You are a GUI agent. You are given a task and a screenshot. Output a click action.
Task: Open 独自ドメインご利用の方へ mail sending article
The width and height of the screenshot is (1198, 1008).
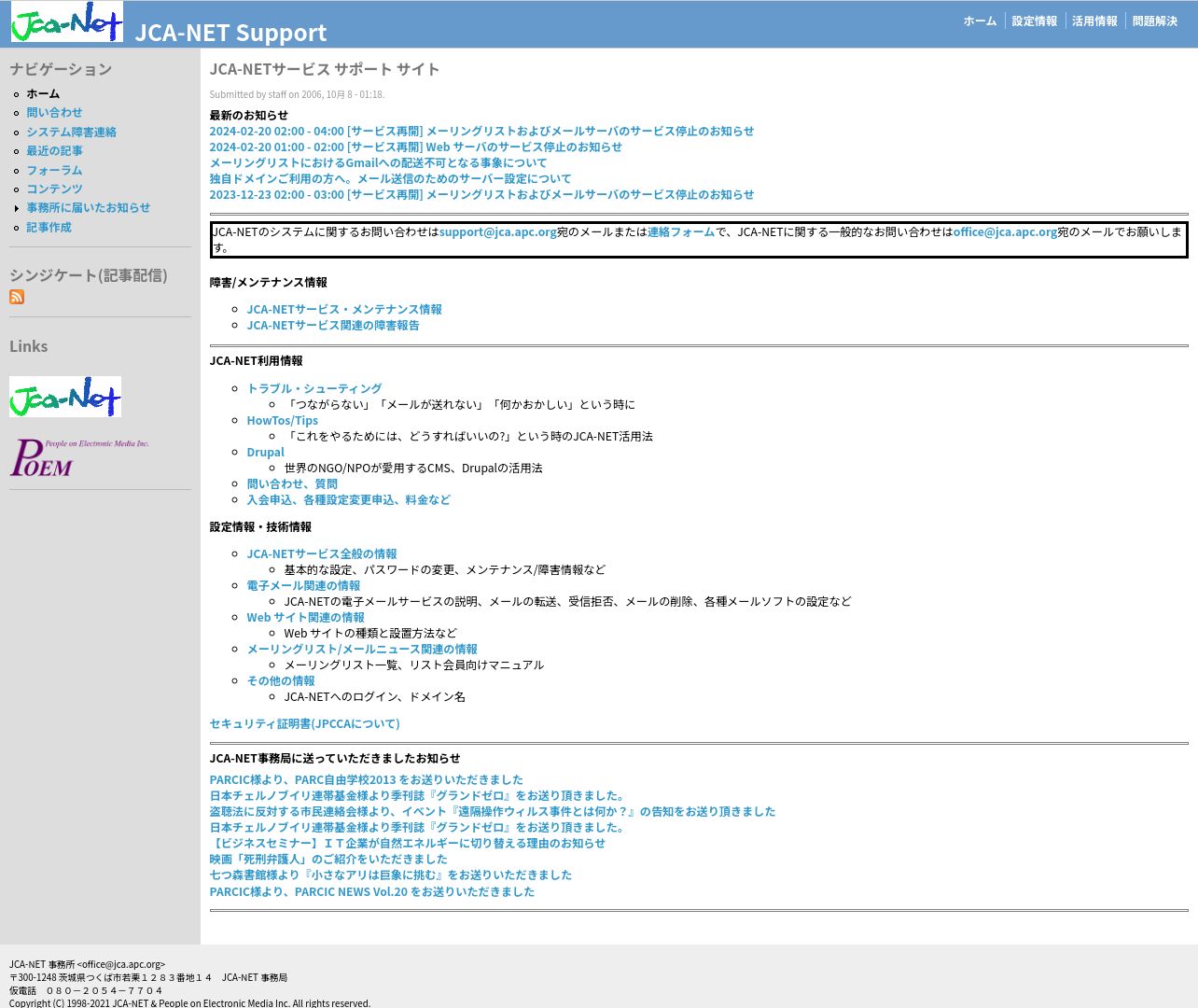click(x=390, y=178)
